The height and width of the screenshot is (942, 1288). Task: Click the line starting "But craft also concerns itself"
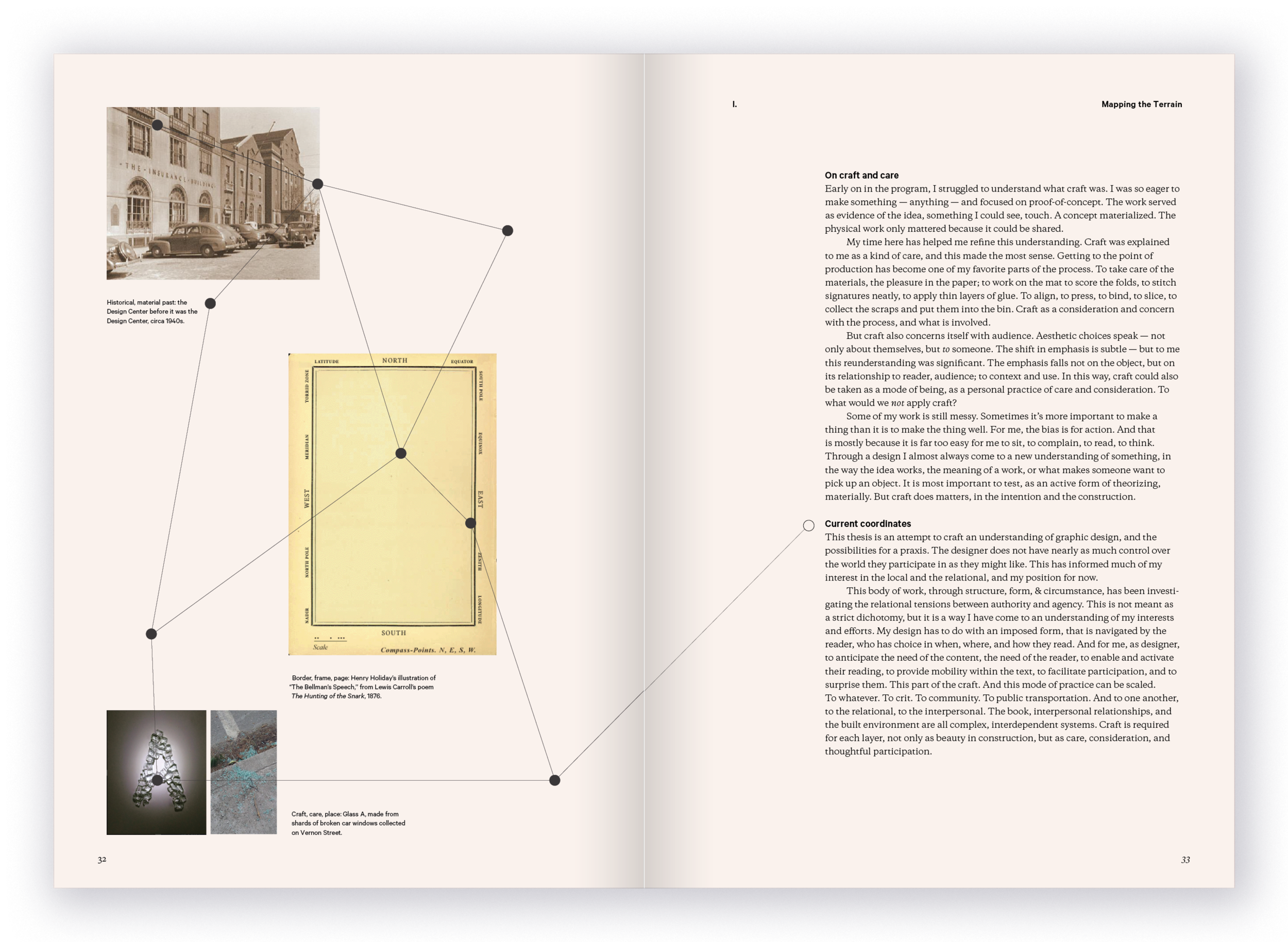point(1005,336)
